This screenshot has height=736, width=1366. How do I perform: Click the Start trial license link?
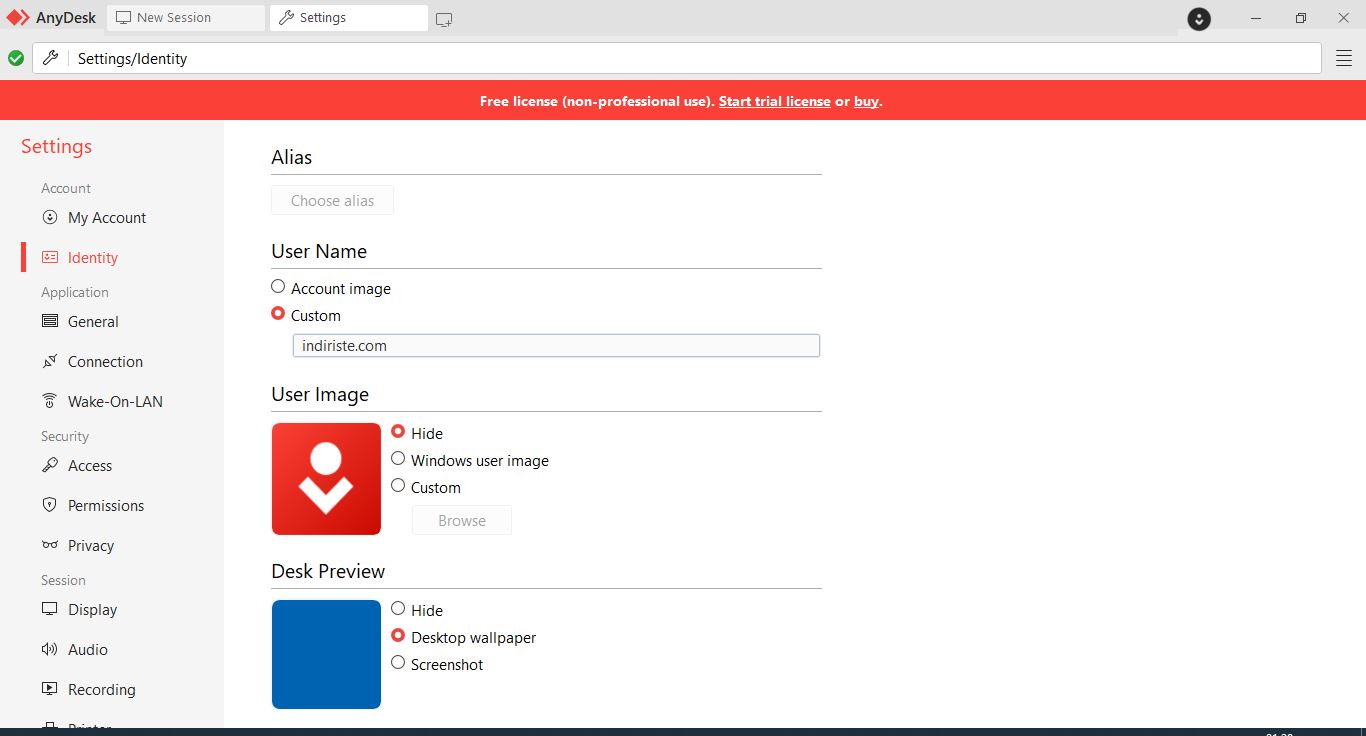774,101
